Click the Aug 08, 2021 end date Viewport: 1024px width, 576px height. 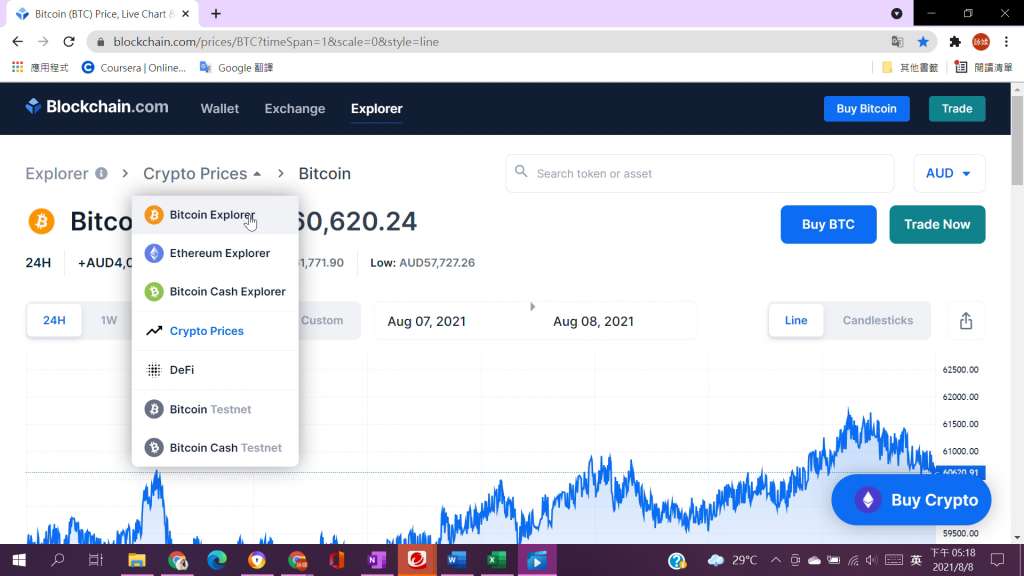594,321
